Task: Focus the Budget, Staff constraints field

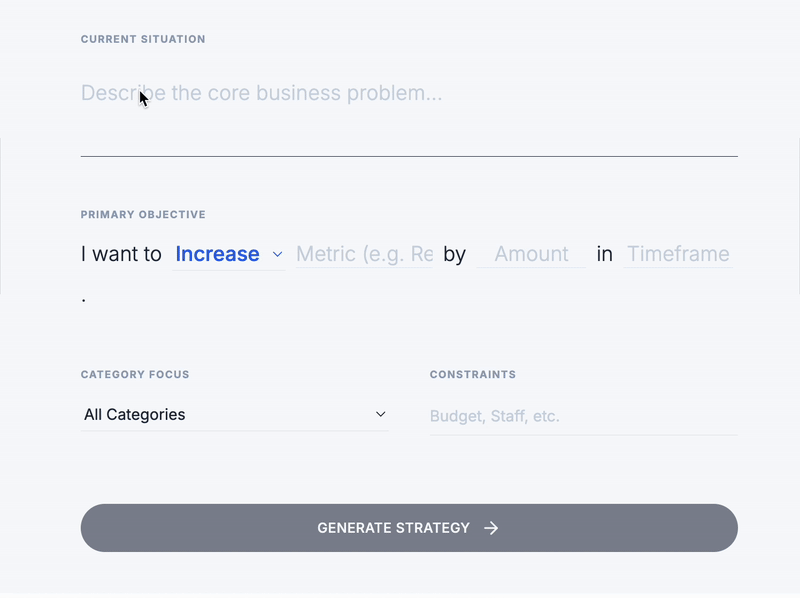Action: 583,416
